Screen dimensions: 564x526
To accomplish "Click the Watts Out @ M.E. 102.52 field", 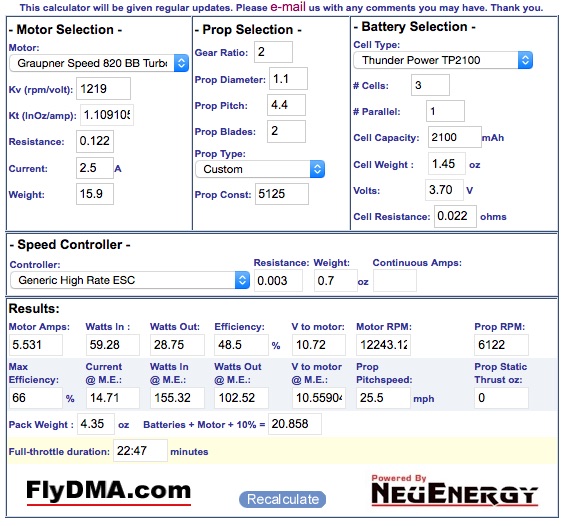I will (x=241, y=398).
